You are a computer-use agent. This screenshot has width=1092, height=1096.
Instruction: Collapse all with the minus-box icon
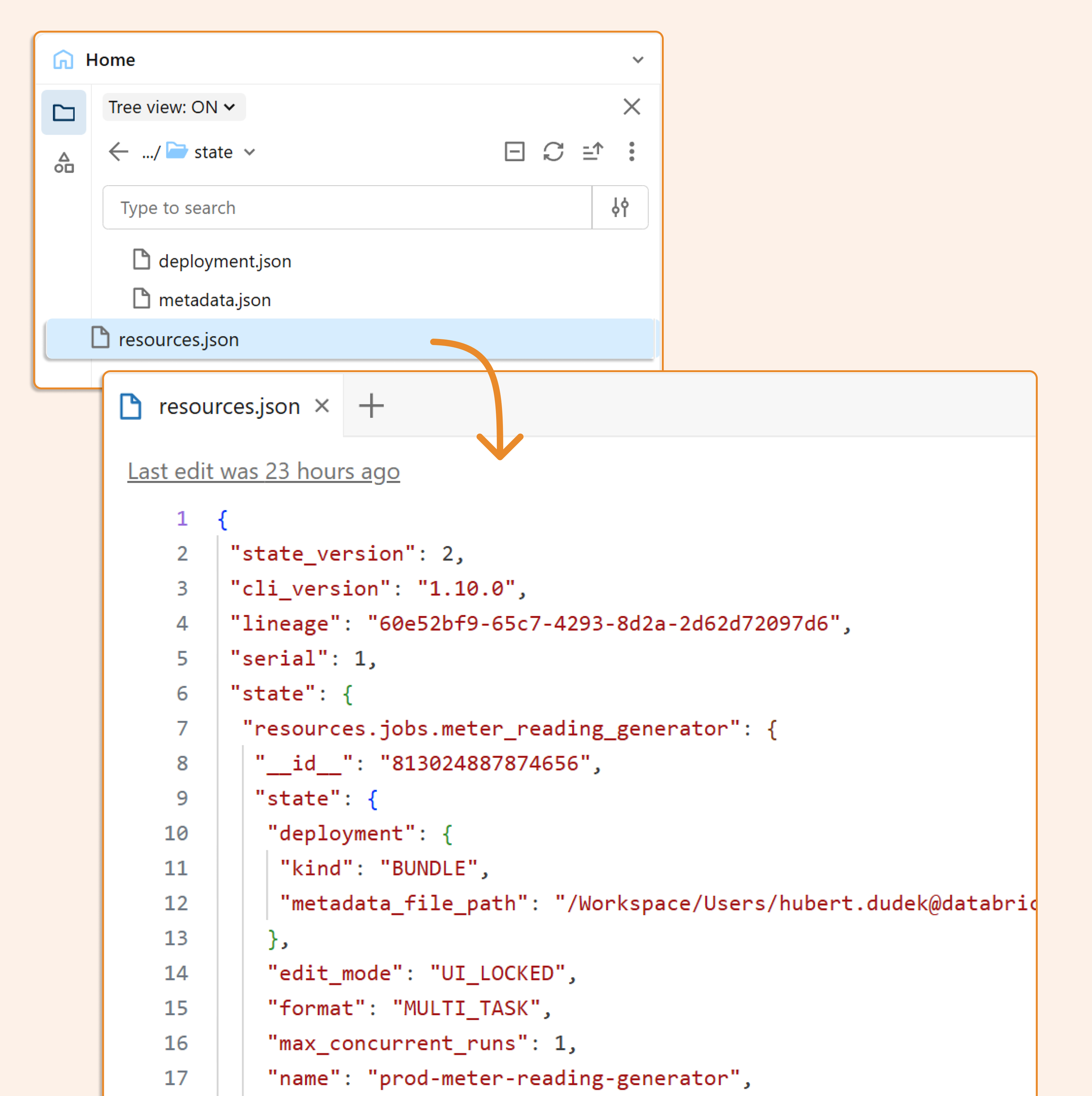pyautogui.click(x=515, y=152)
